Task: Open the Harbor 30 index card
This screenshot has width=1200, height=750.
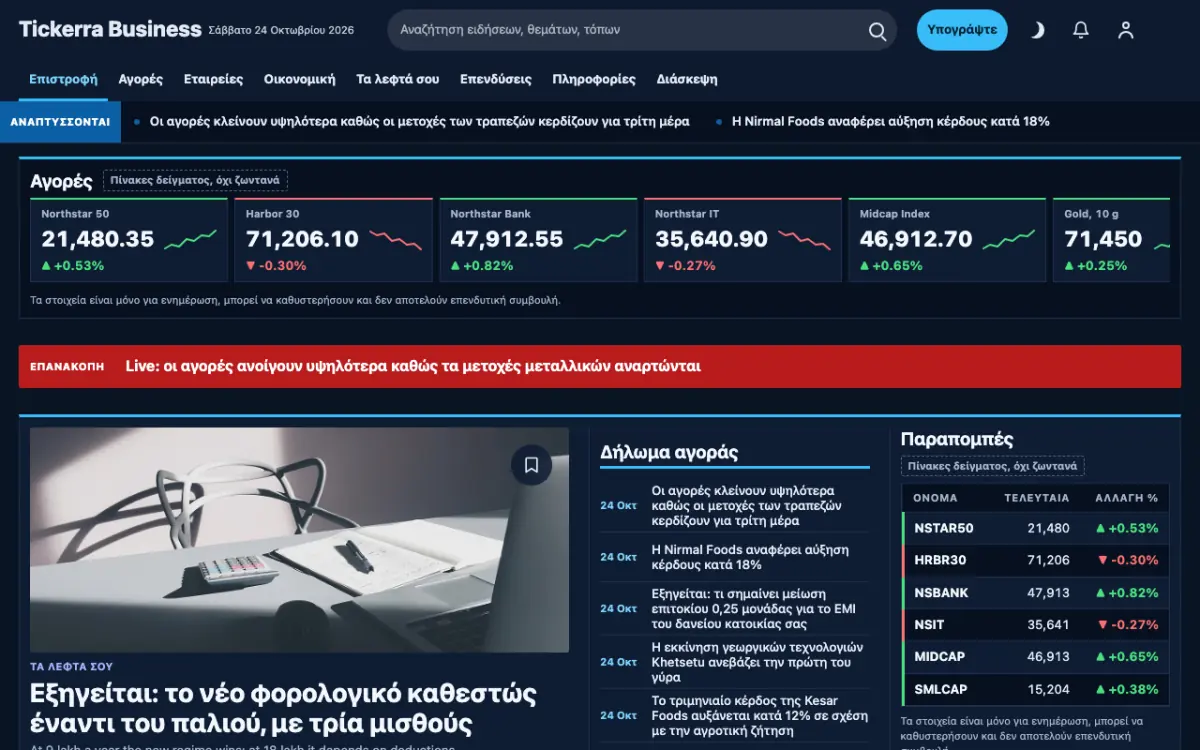Action: (x=333, y=240)
